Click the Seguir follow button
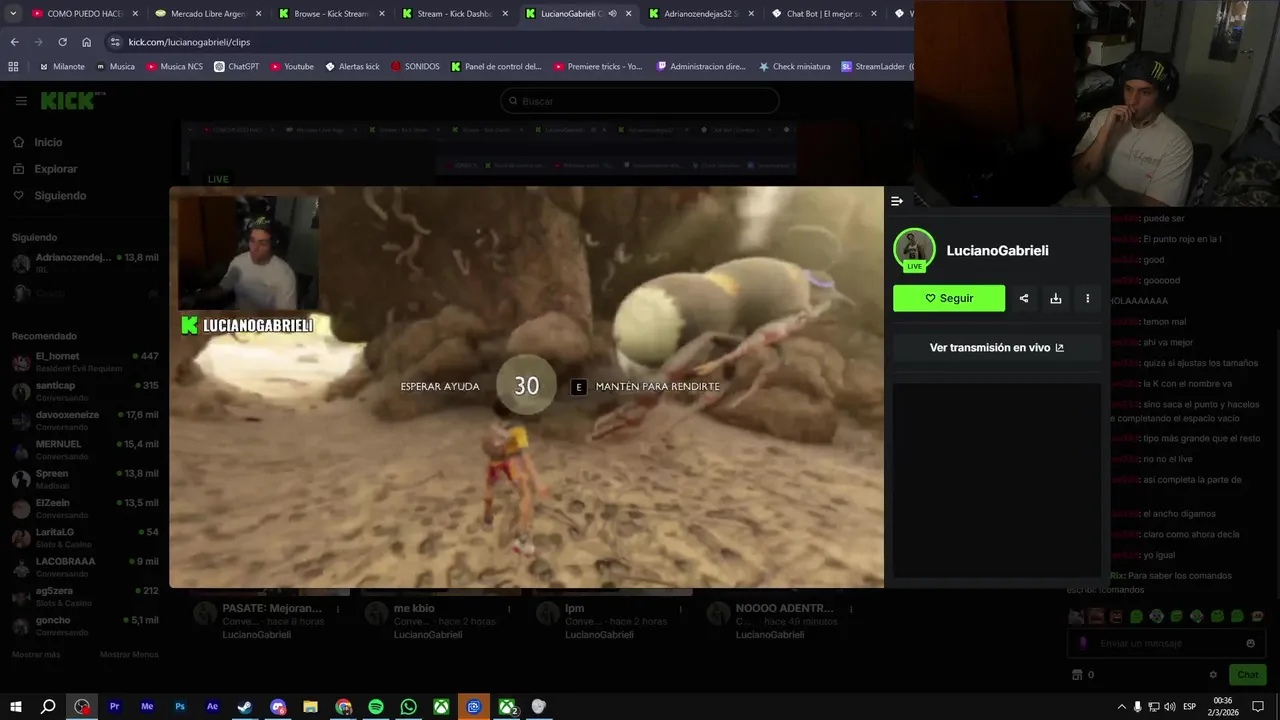 [x=949, y=298]
